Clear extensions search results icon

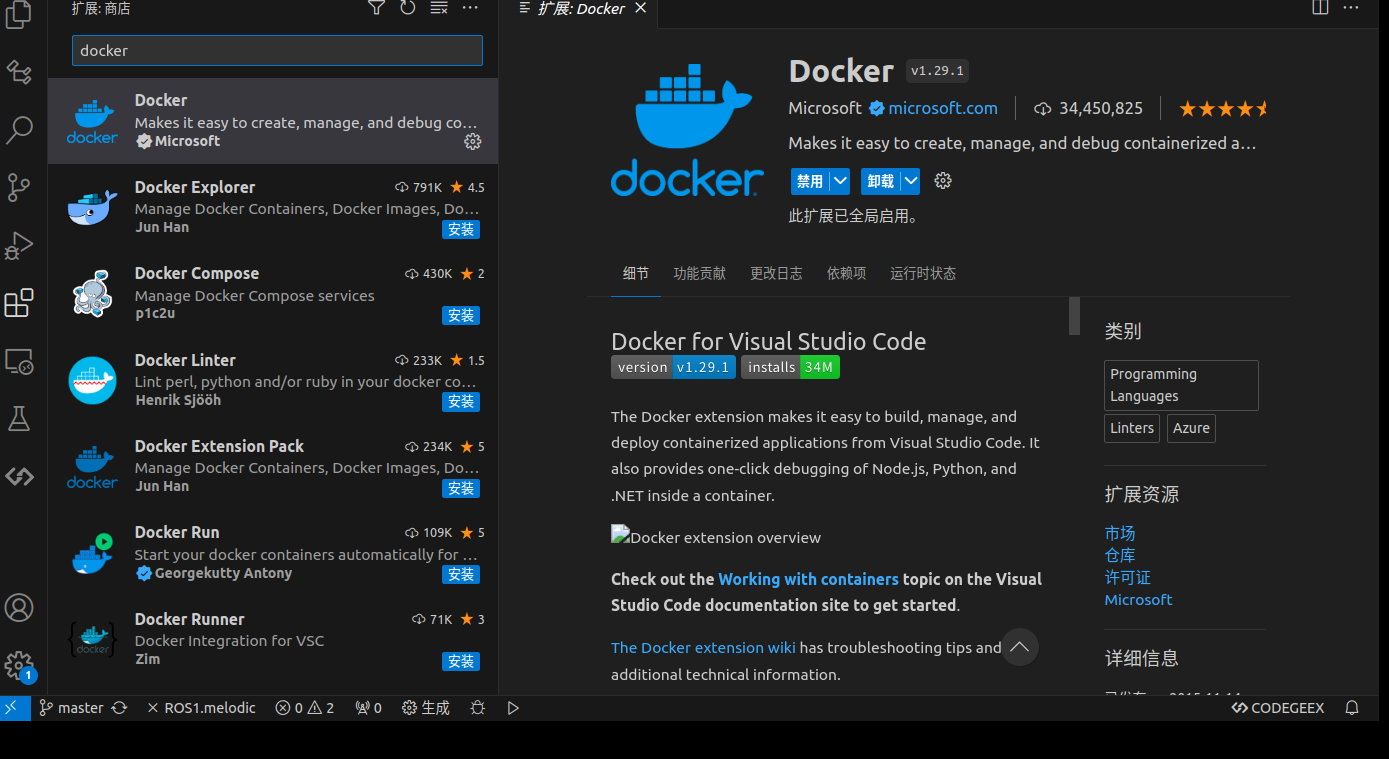[x=439, y=8]
